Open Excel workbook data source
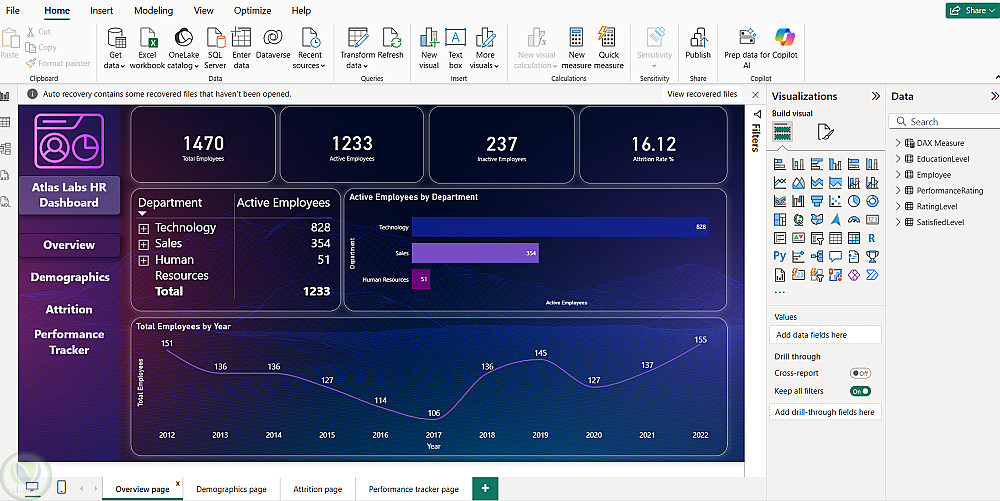 pos(148,46)
